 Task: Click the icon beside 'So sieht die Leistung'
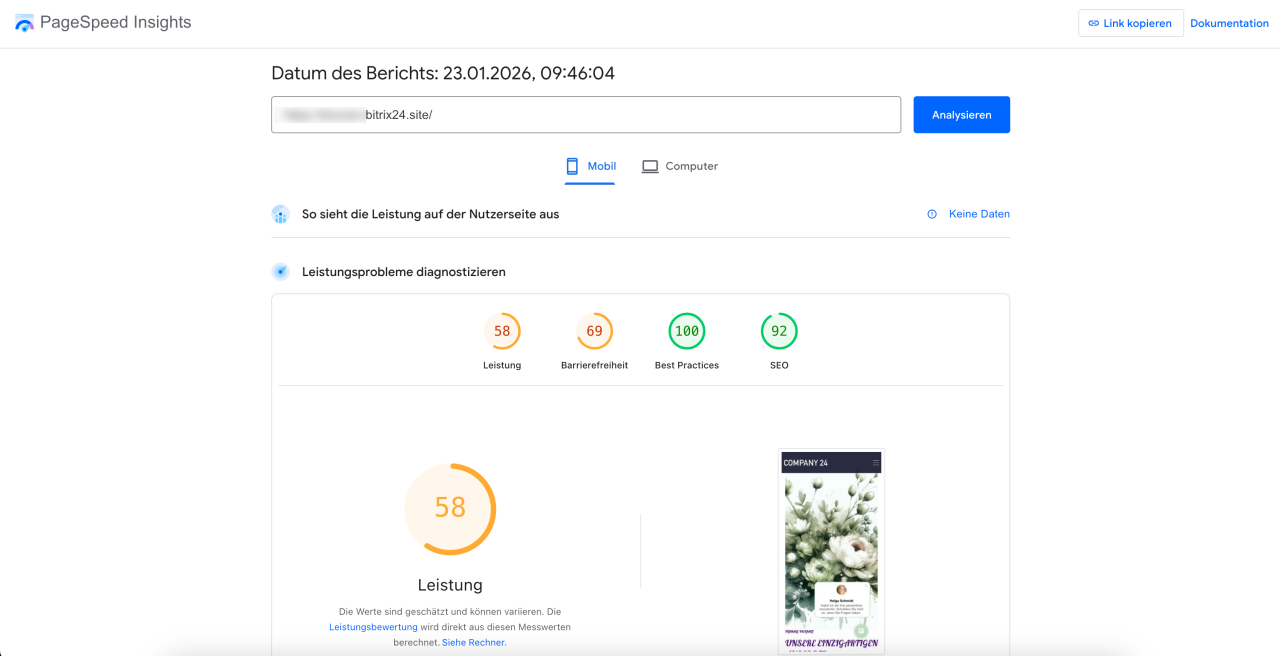pos(281,214)
